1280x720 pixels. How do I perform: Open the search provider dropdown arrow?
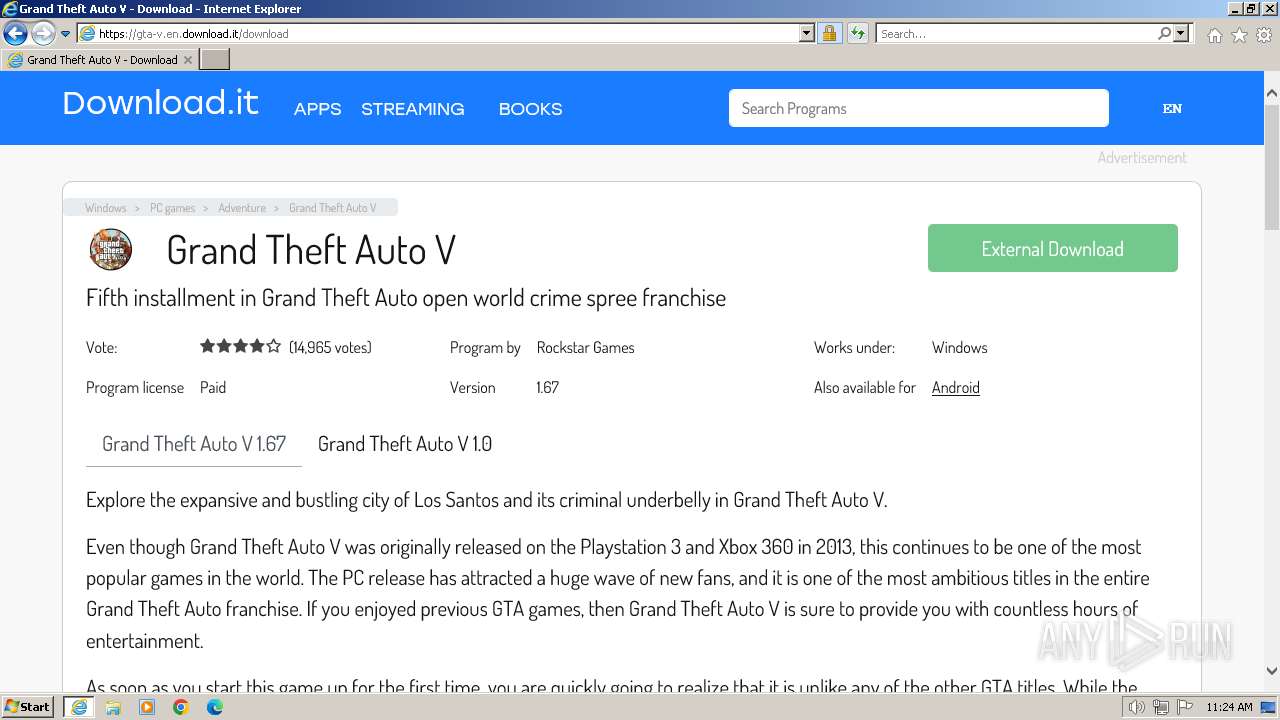[x=1182, y=33]
